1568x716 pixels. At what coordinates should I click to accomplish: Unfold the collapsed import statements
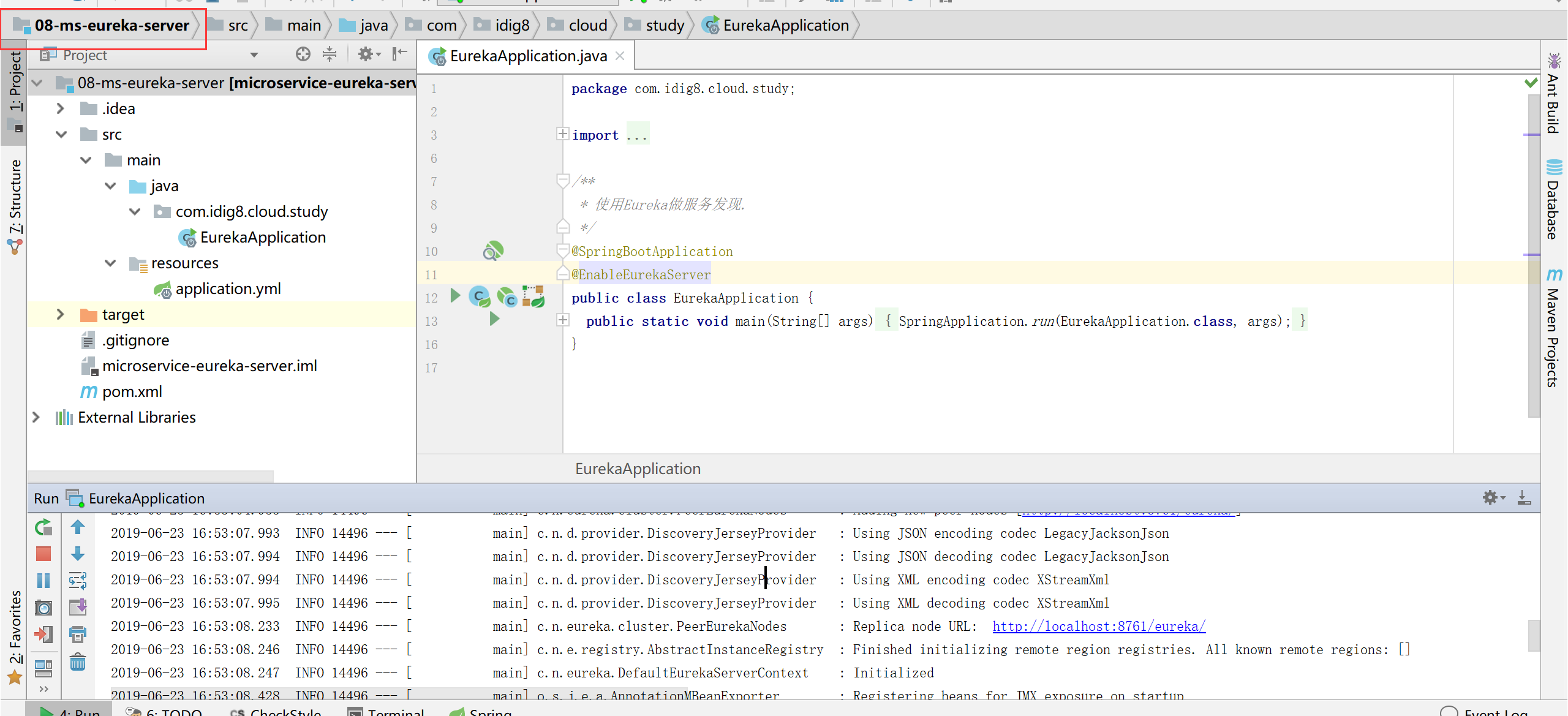pyautogui.click(x=562, y=134)
